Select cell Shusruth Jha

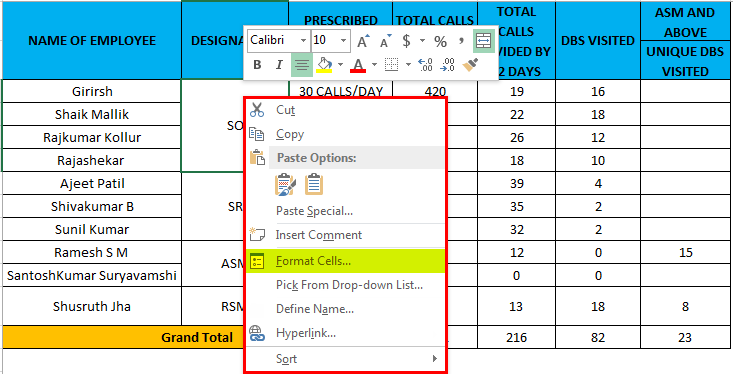[92, 306]
